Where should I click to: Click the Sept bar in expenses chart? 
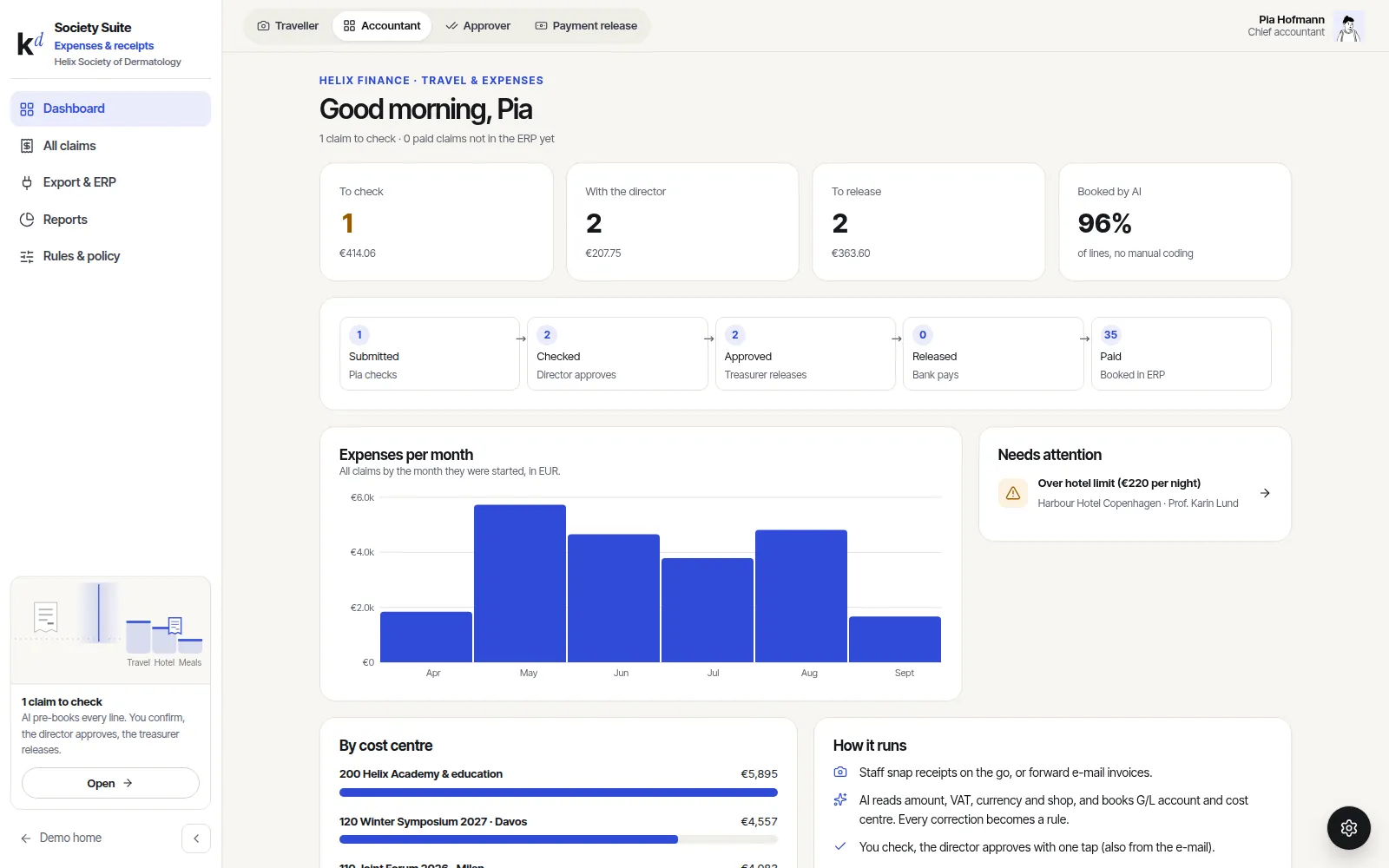coord(895,640)
